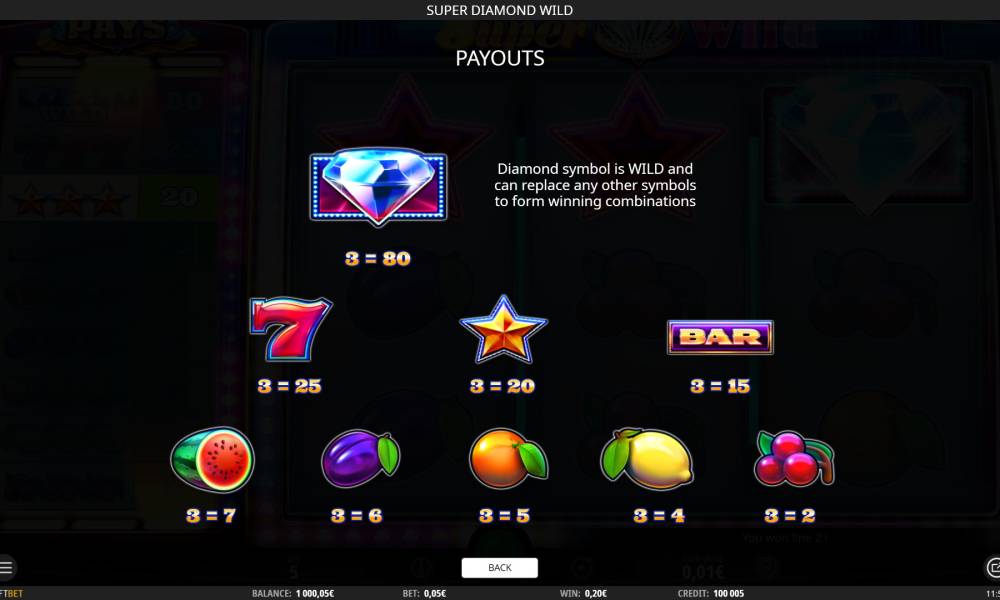Viewport: 1000px width, 600px height.
Task: Select the orange fruit symbol
Action: tap(508, 458)
